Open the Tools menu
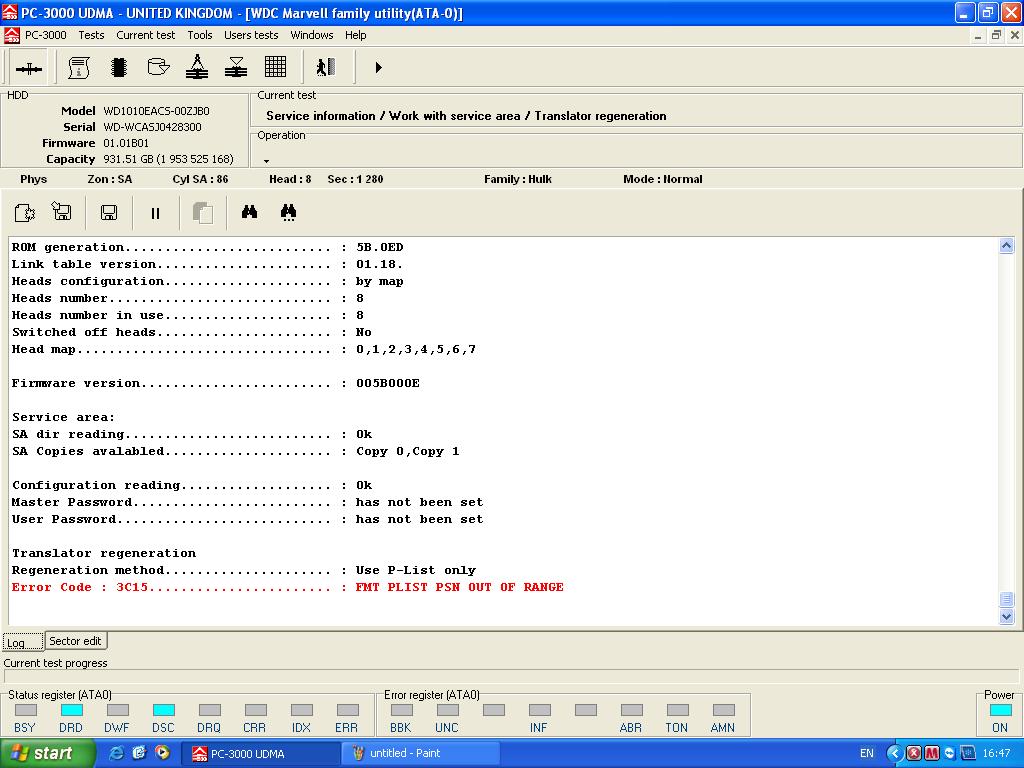1024x768 pixels. (x=200, y=35)
